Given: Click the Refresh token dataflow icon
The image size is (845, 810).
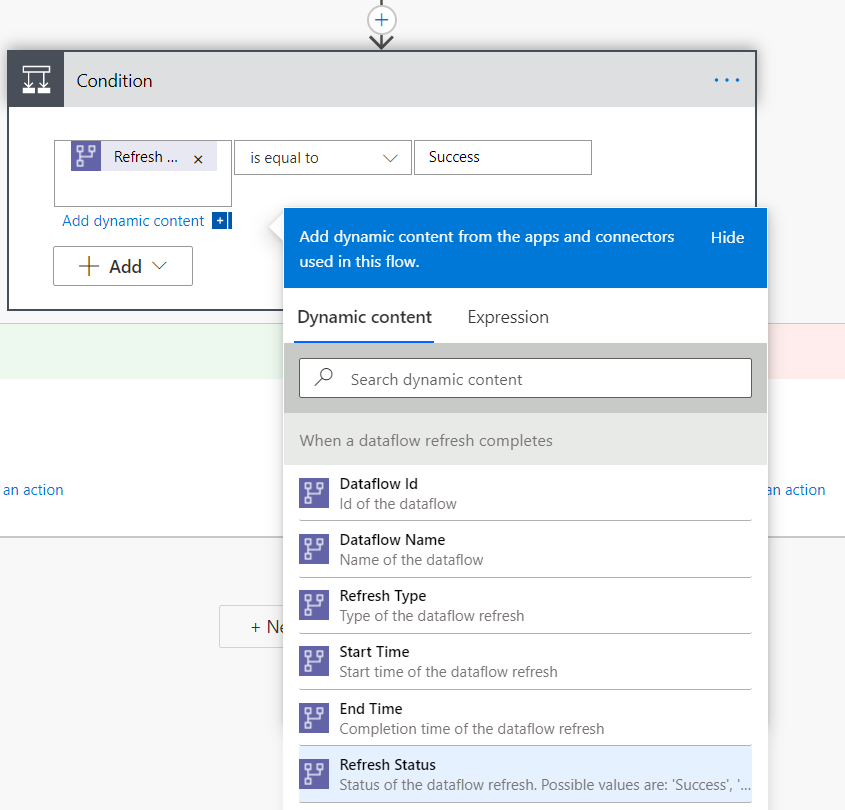Looking at the screenshot, I should coord(86,156).
